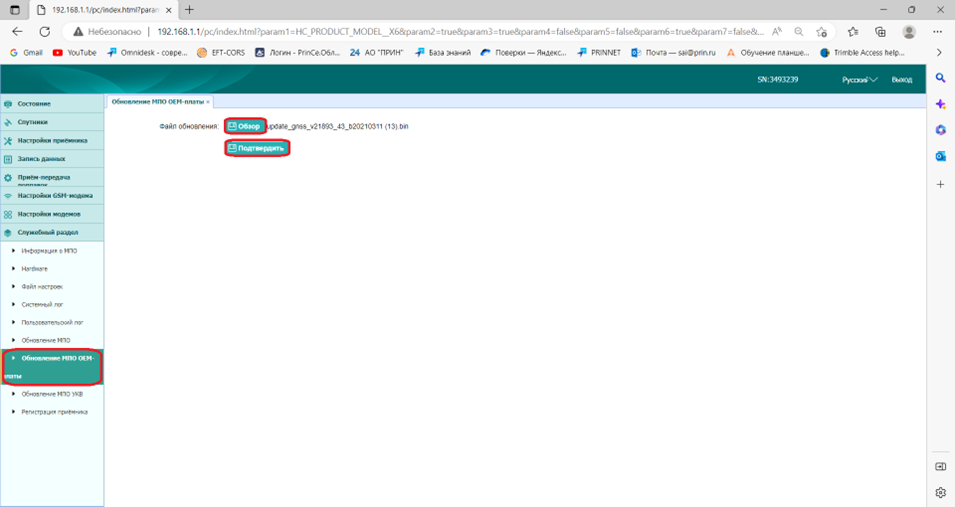Image resolution: width=955 pixels, height=507 pixels.
Task: Click the Запись данных icon
Action: tap(8, 159)
